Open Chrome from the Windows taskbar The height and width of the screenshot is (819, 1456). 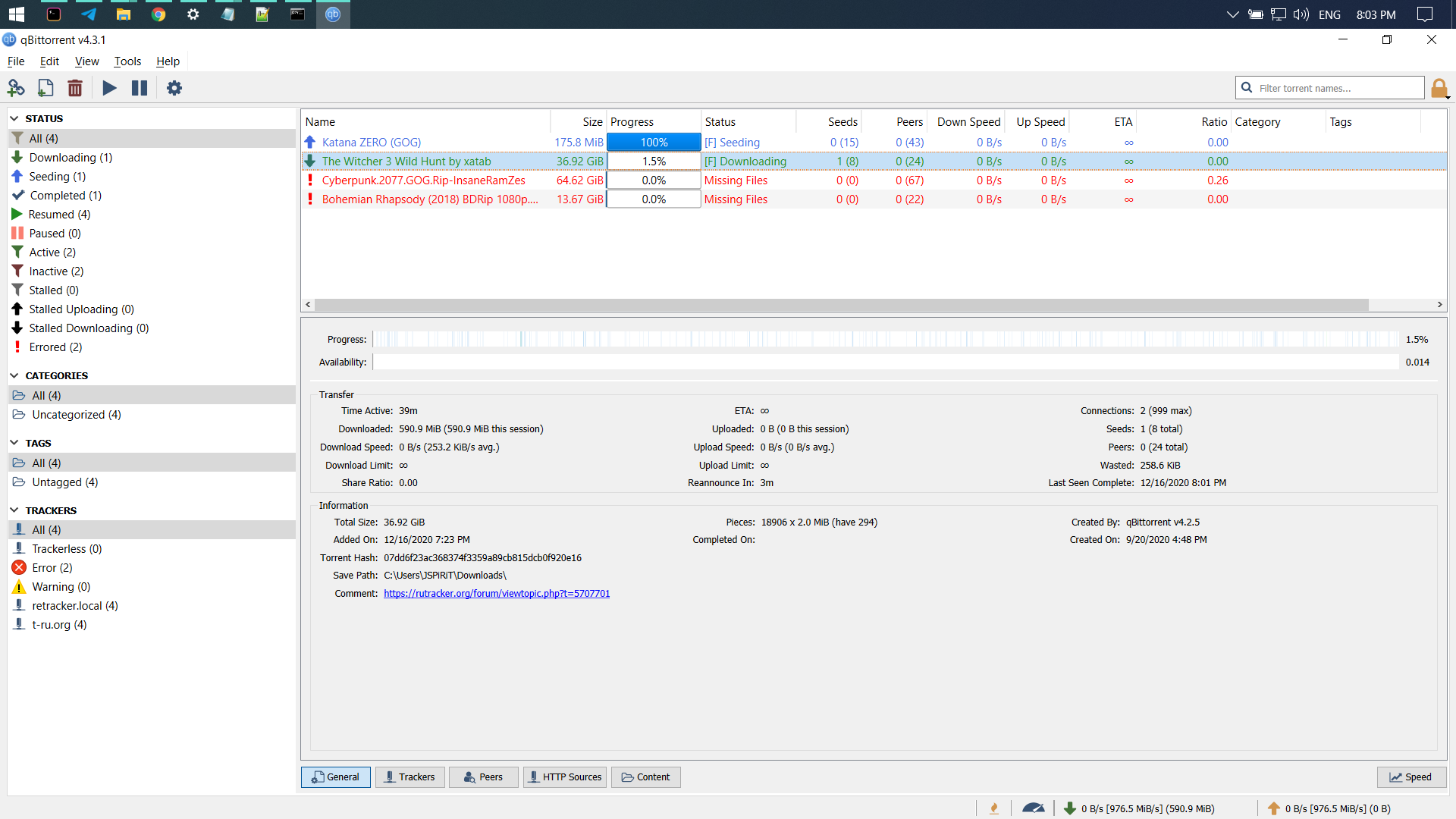pyautogui.click(x=158, y=14)
